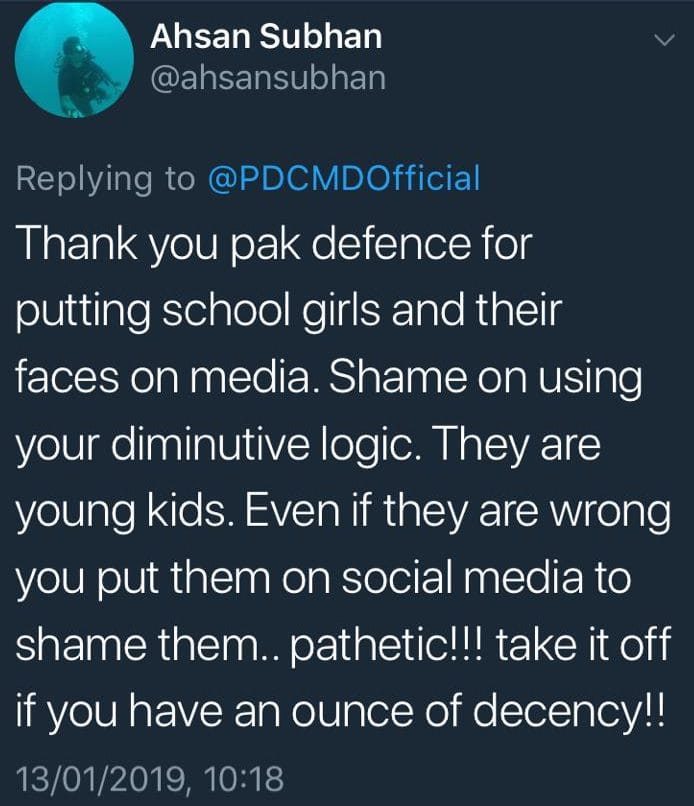Click the line 'putting school girls and their'
This screenshot has height=806, width=694.
[x=288, y=311]
